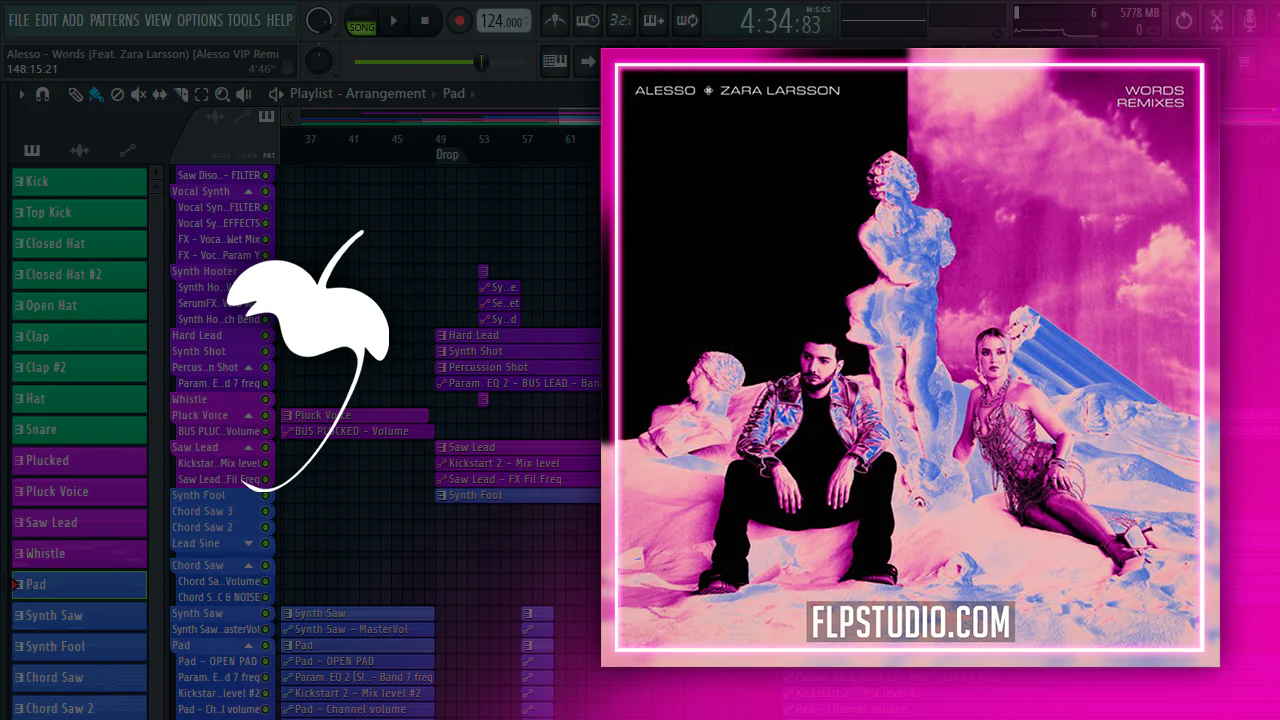This screenshot has height=720, width=1280.
Task: Mute the Whistle track
Action: click(x=265, y=400)
